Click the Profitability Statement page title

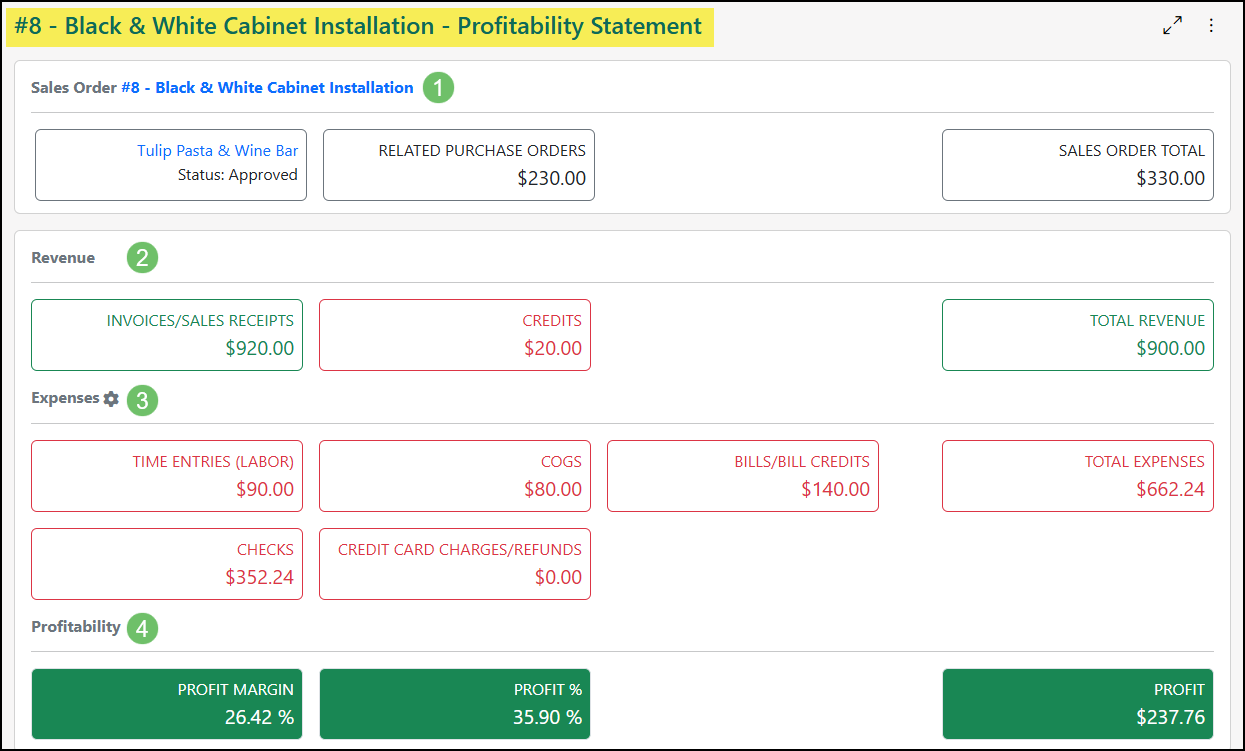coord(359,26)
